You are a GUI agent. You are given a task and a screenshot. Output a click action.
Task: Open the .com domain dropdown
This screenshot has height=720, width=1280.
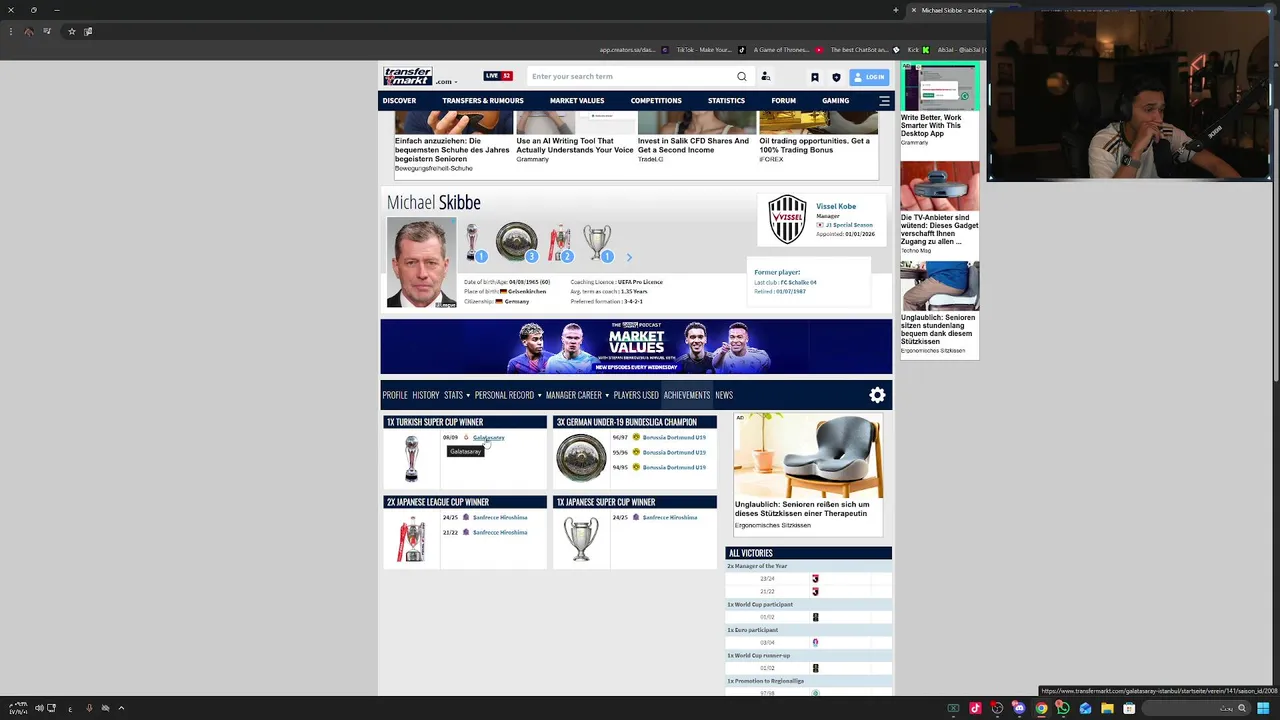[446, 82]
